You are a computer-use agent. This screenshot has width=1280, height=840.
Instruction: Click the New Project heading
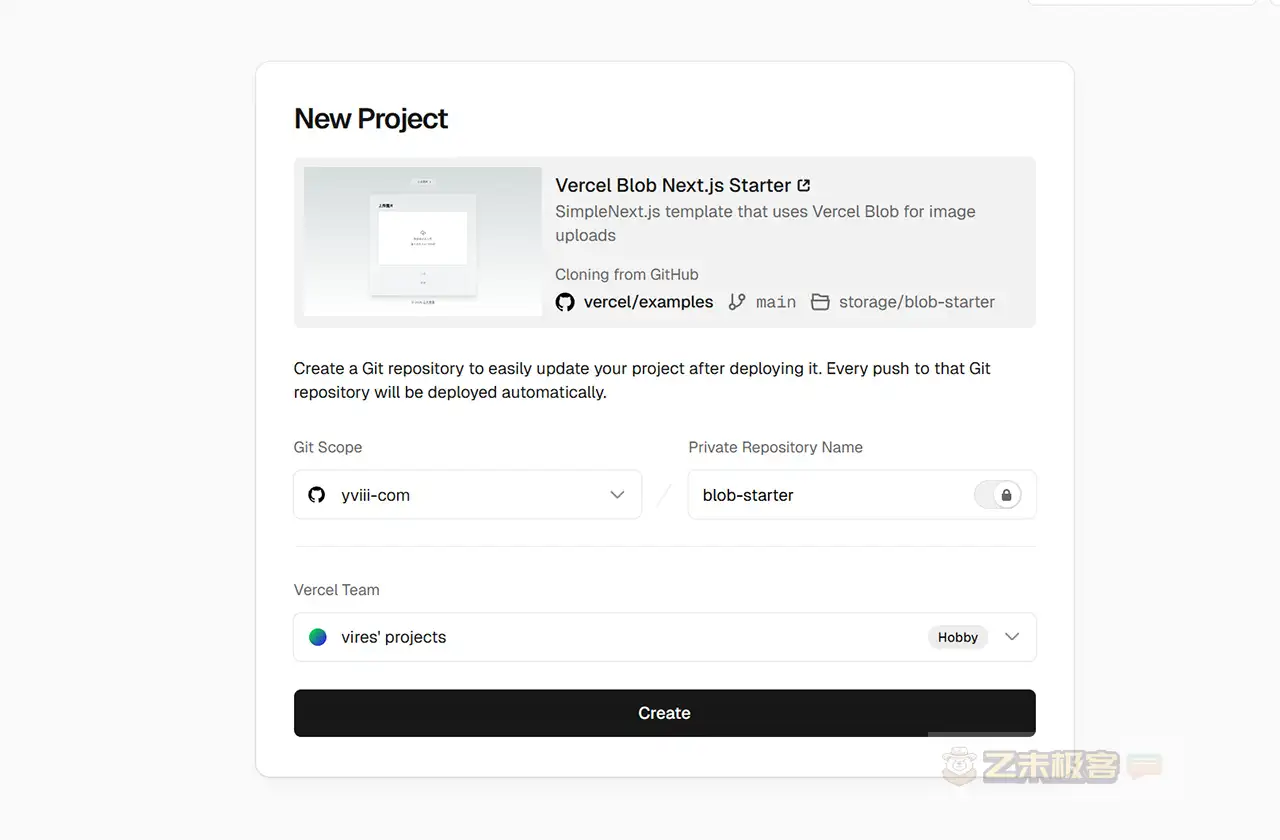pyautogui.click(x=371, y=119)
